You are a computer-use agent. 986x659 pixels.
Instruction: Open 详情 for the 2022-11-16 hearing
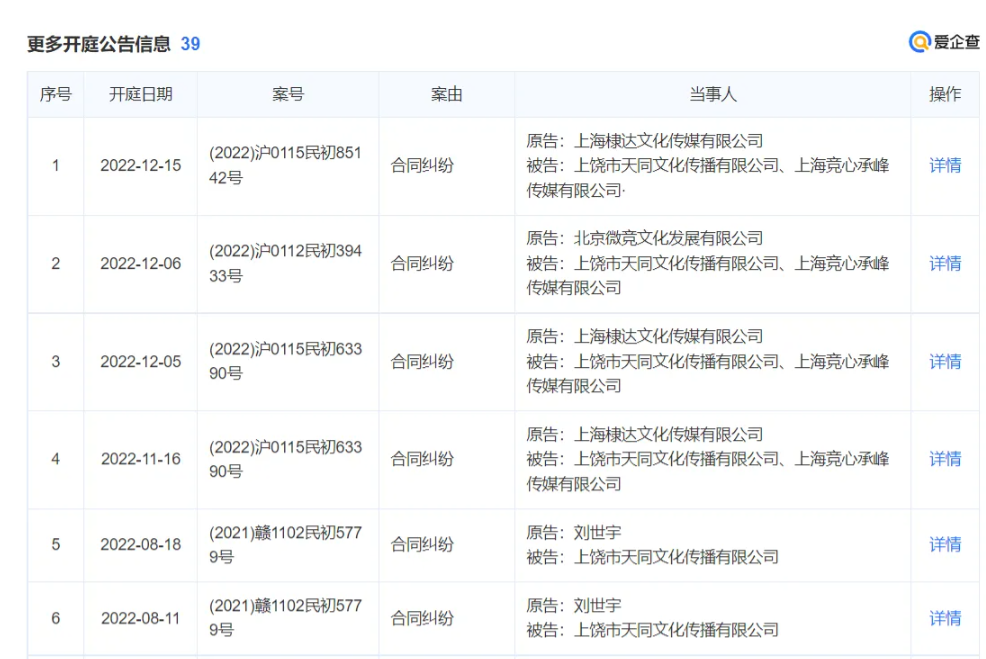944,459
